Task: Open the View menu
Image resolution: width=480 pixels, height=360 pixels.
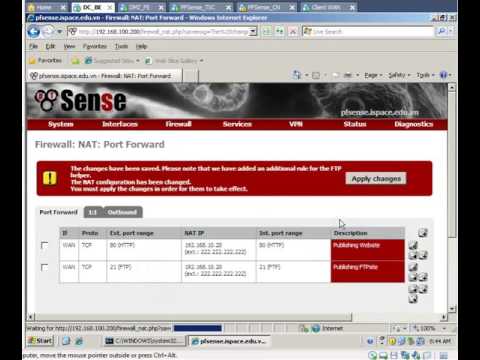Action: tap(69, 46)
